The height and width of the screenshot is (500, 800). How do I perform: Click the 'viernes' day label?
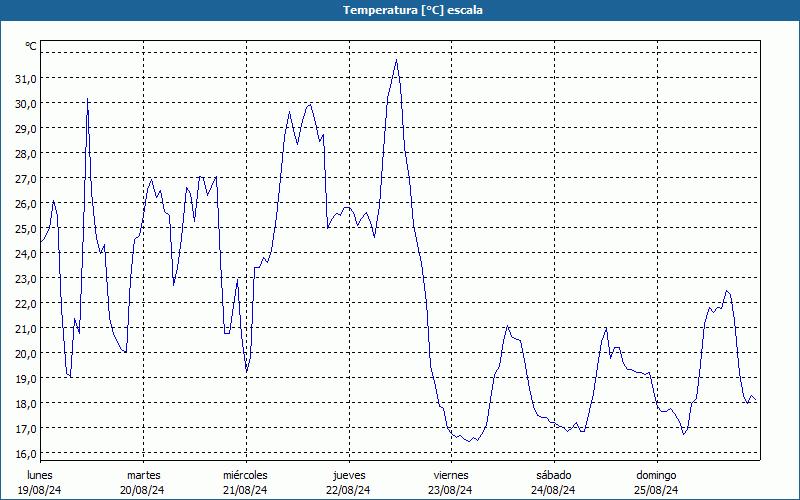click(x=451, y=475)
